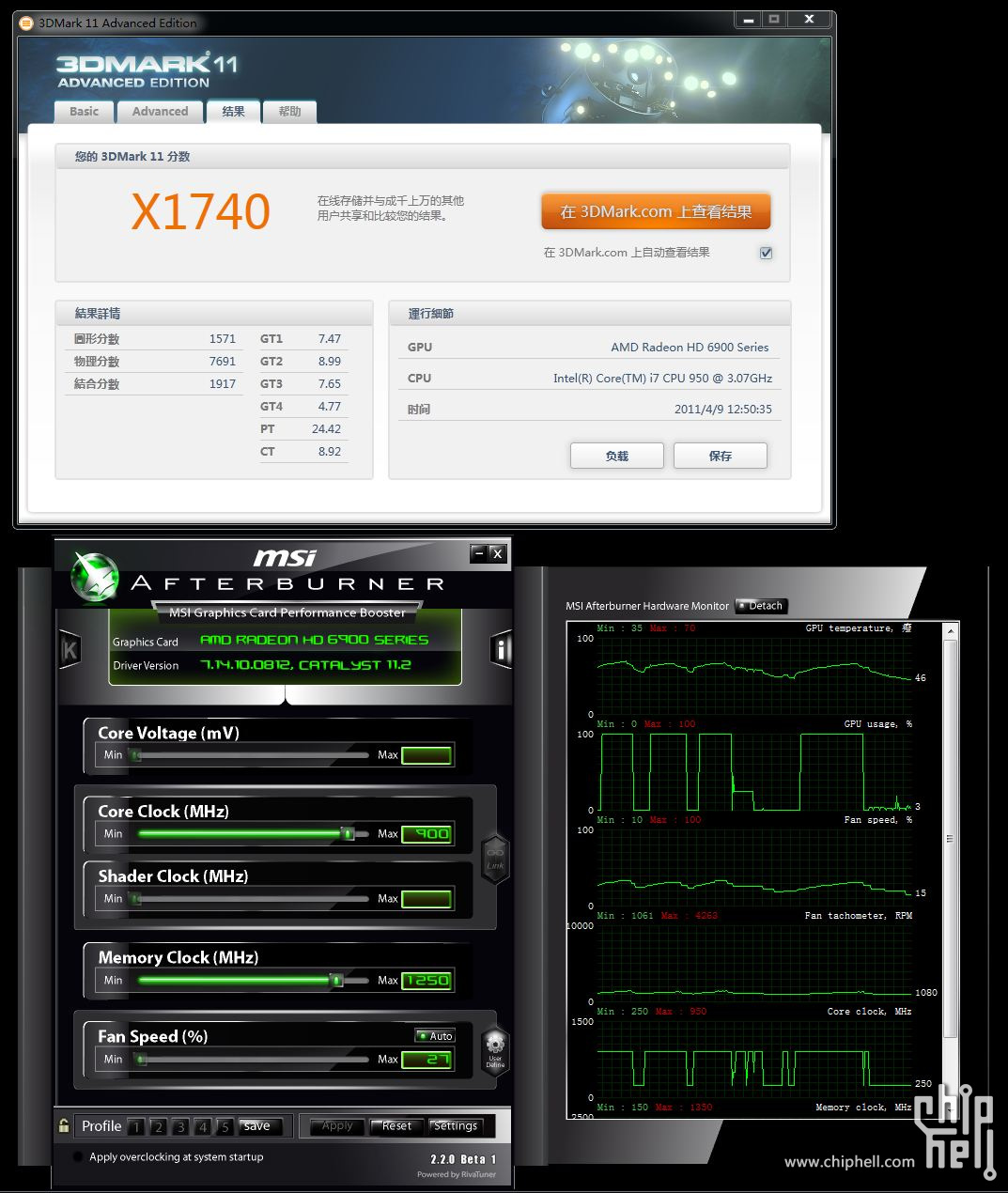Click the hardware monitor vertical scrollbar

point(950,839)
